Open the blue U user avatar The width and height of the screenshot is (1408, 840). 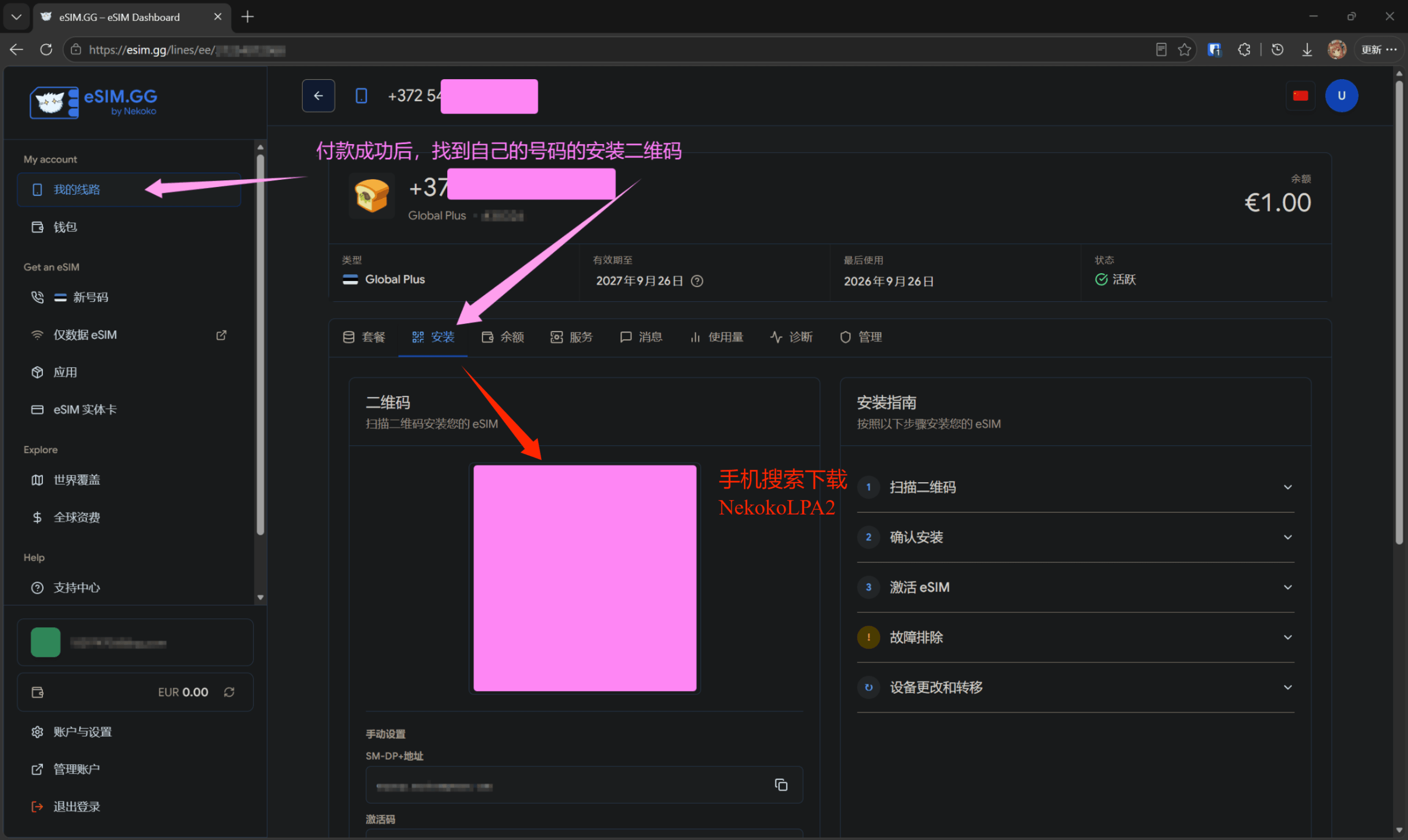[x=1341, y=96]
